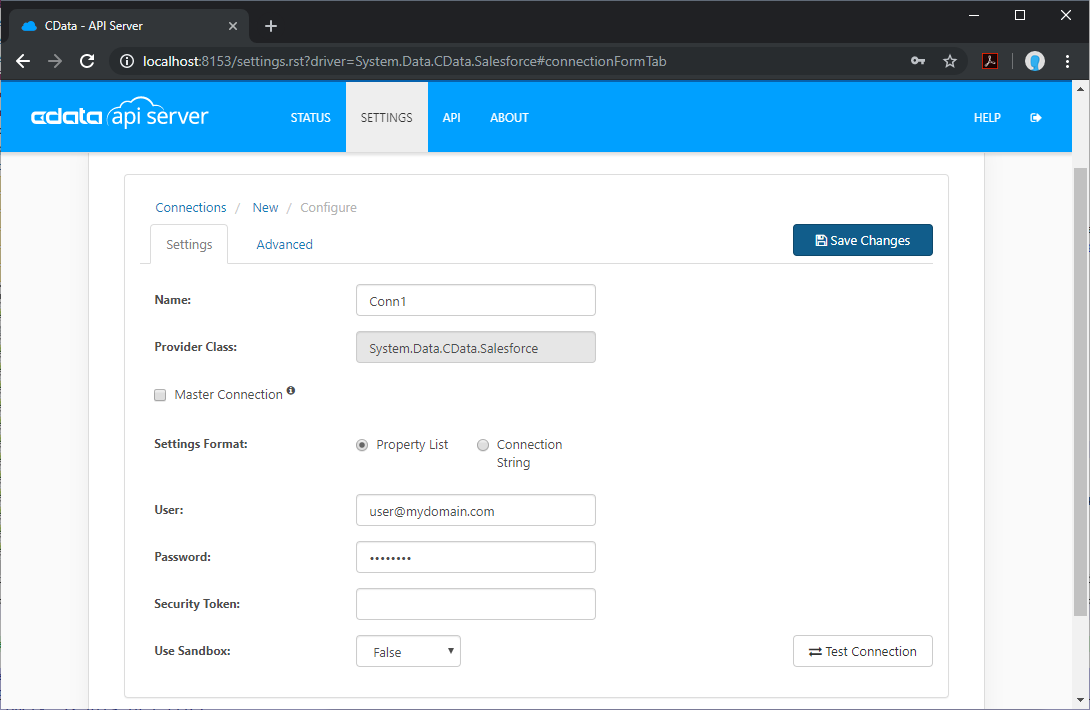Bookmark this page with the star icon

coord(950,61)
